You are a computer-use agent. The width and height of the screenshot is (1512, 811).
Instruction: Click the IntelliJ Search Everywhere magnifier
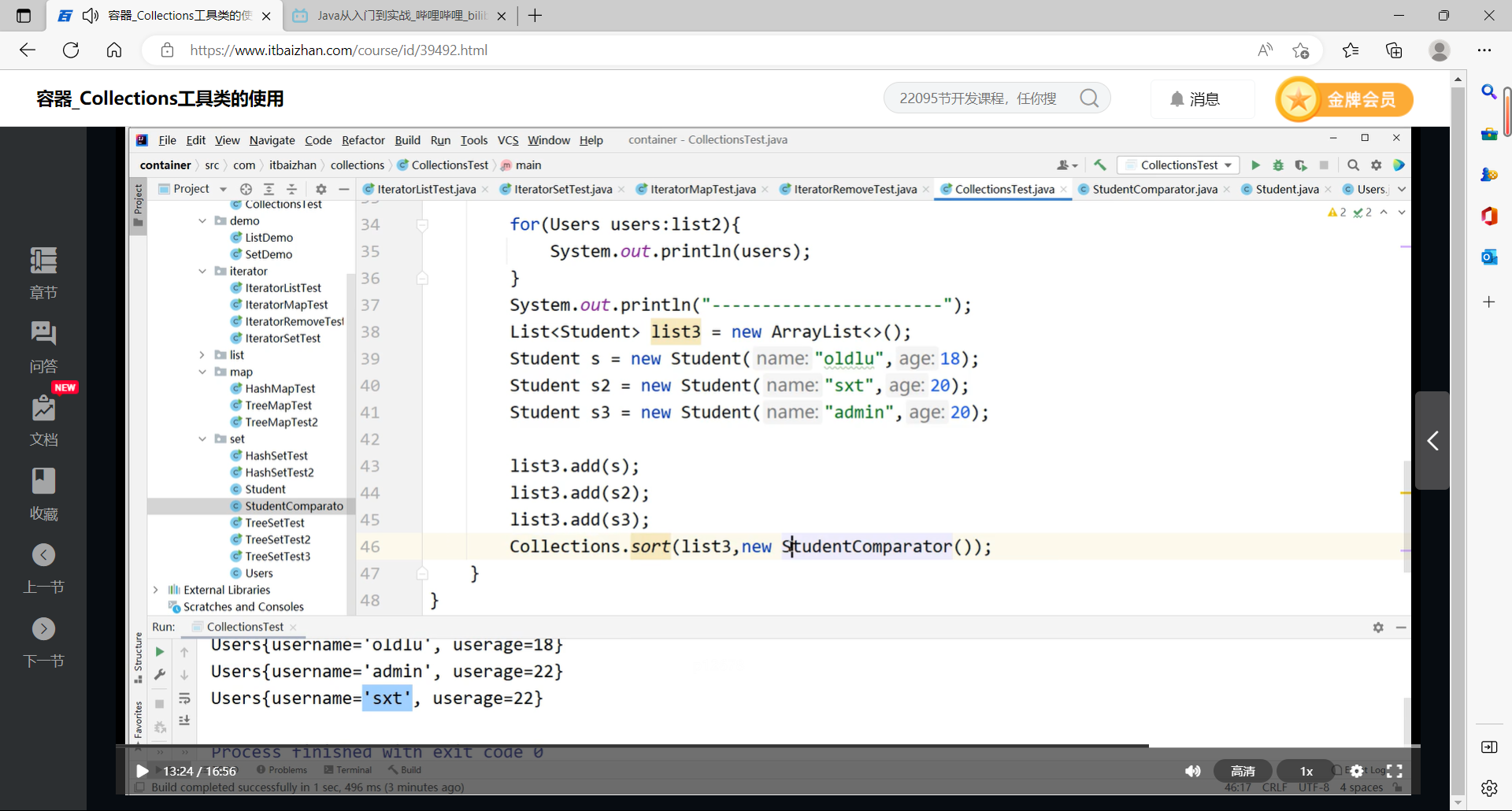coord(1353,165)
